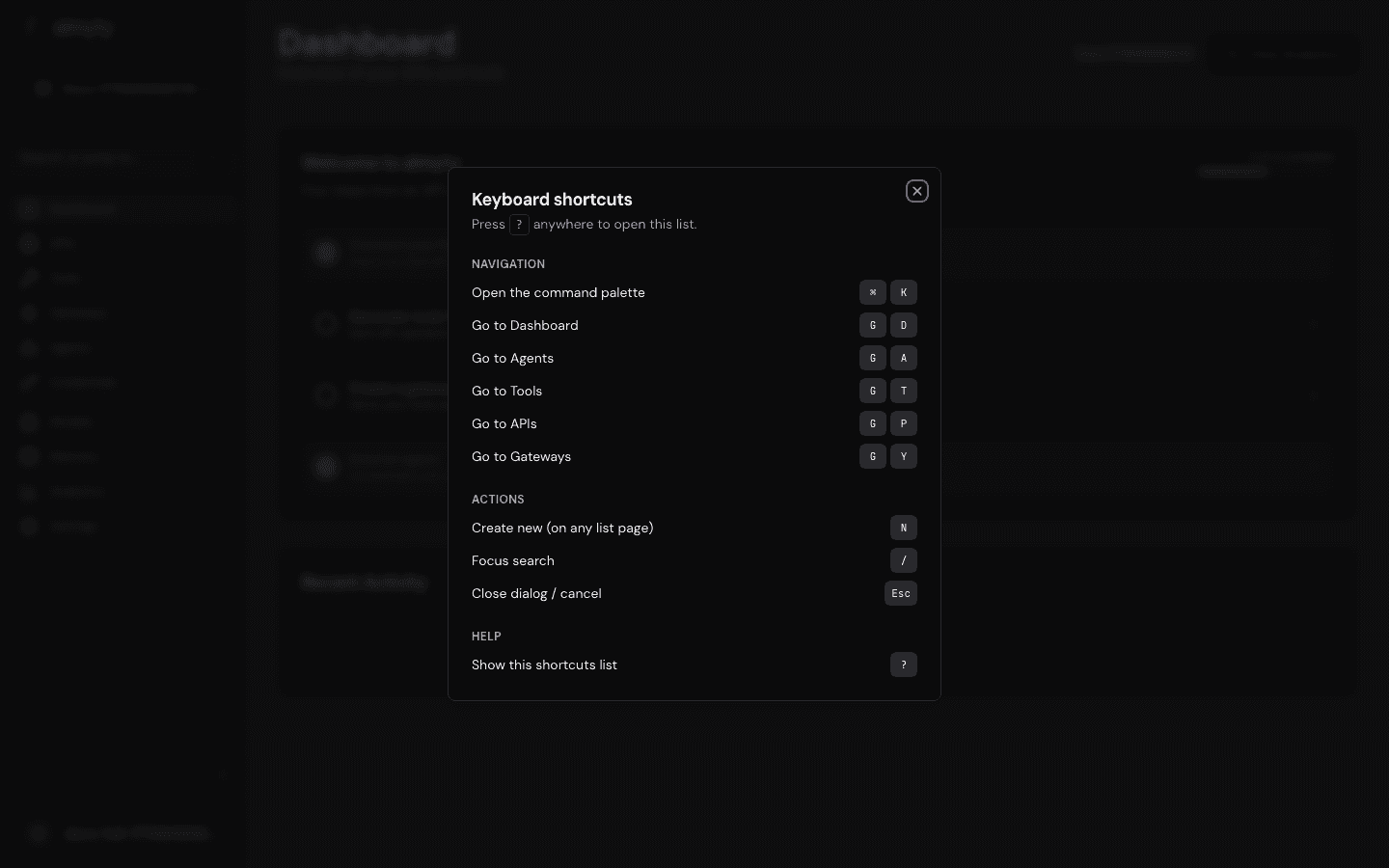Click the T key badge
This screenshot has width=1389, height=868.
(x=904, y=391)
